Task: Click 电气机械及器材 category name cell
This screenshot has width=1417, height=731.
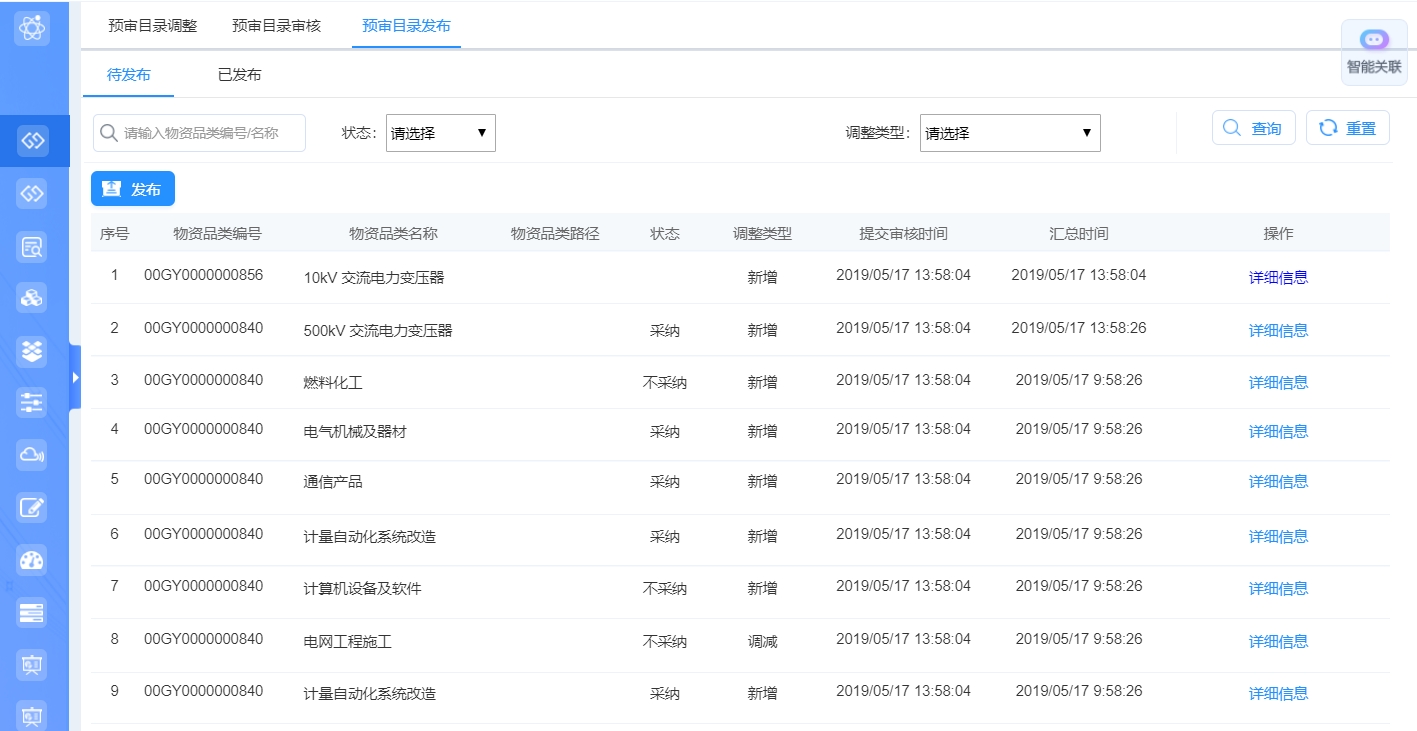Action: [x=355, y=431]
